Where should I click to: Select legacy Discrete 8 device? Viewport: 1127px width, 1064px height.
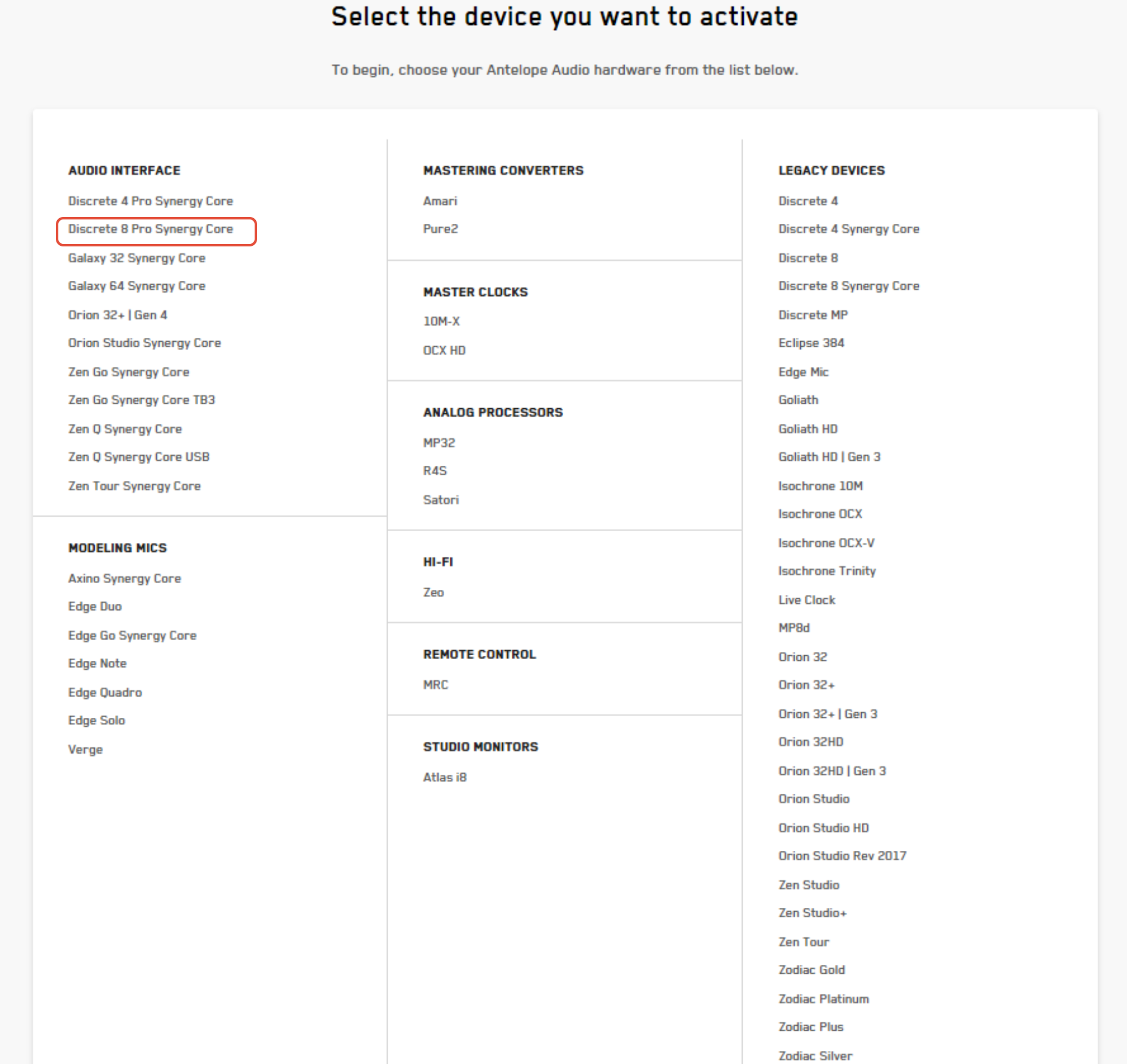(x=808, y=258)
